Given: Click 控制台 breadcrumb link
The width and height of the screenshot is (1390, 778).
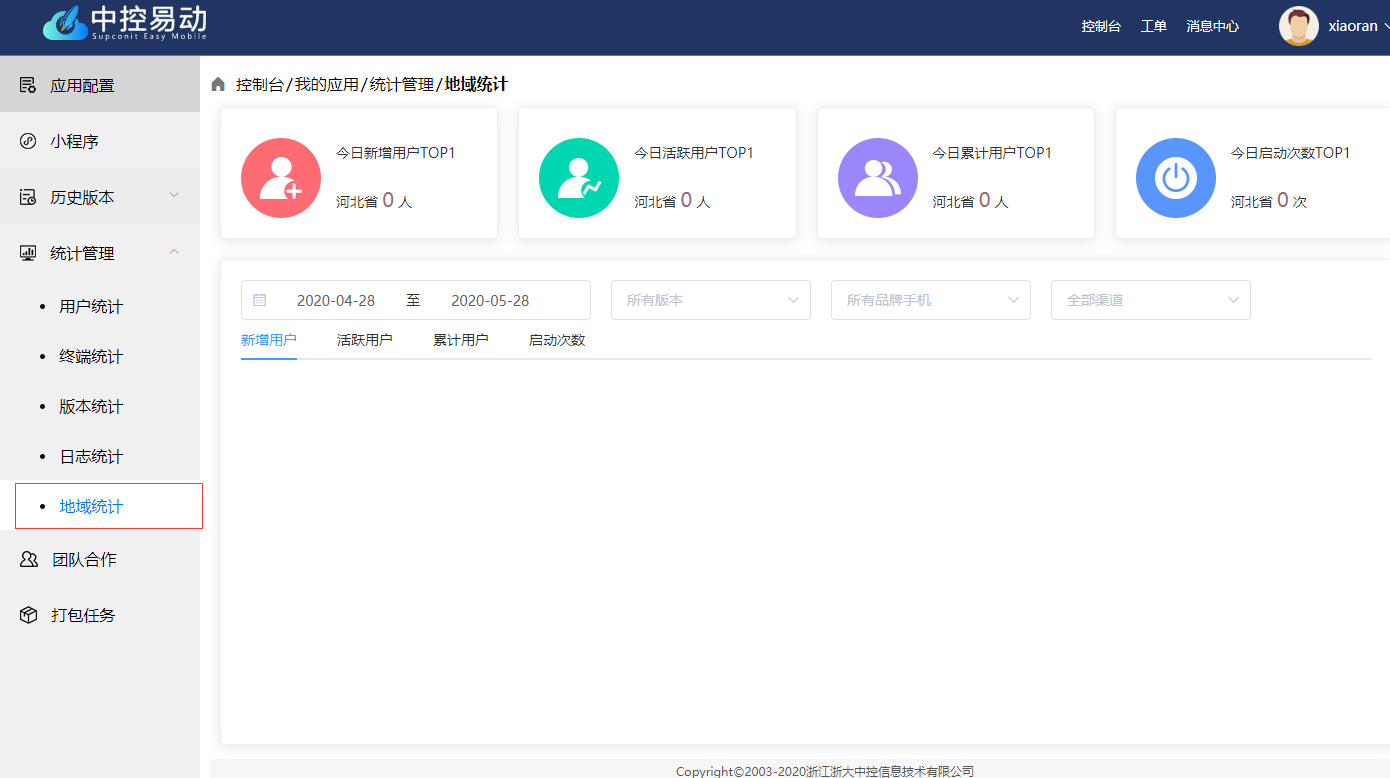Looking at the screenshot, I should point(260,85).
